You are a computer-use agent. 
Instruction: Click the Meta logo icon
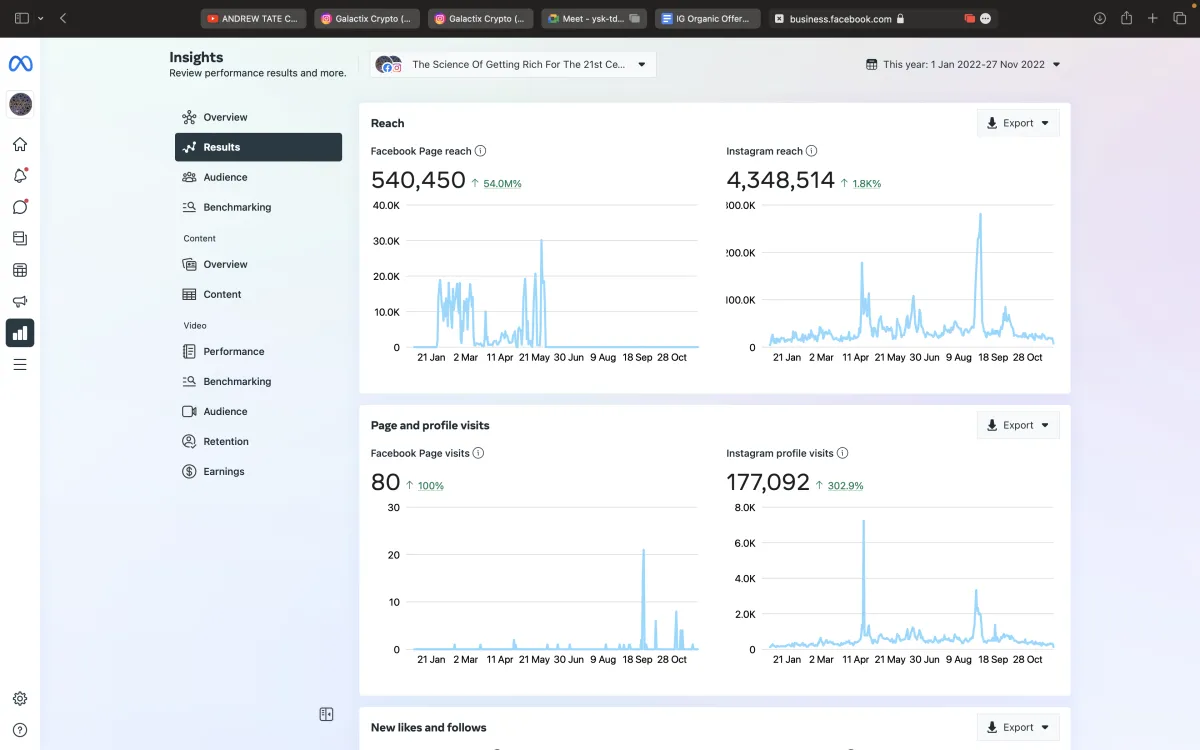pos(20,64)
